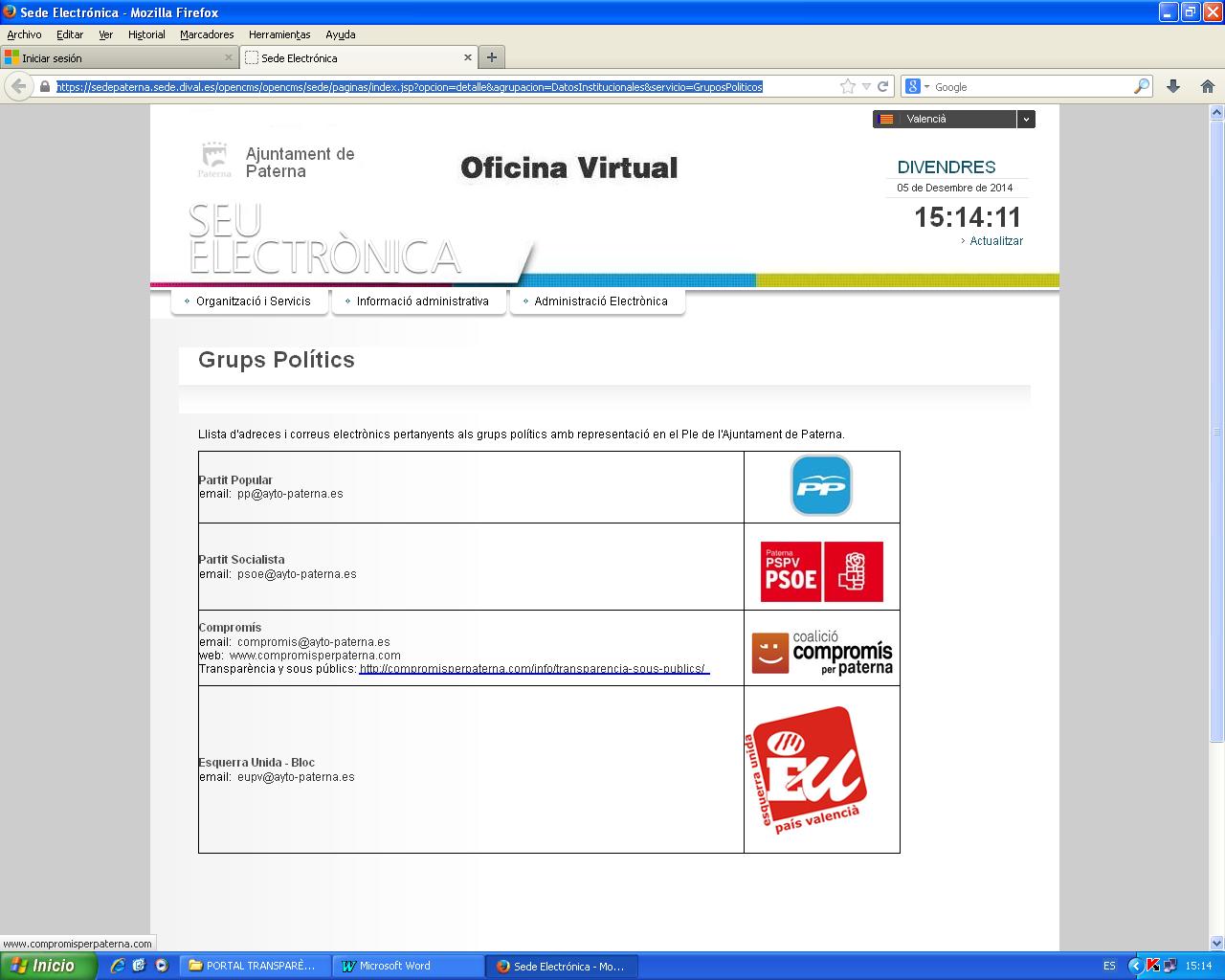
Task: Click the eupv@ayto-paterna.es email
Action: pos(296,777)
